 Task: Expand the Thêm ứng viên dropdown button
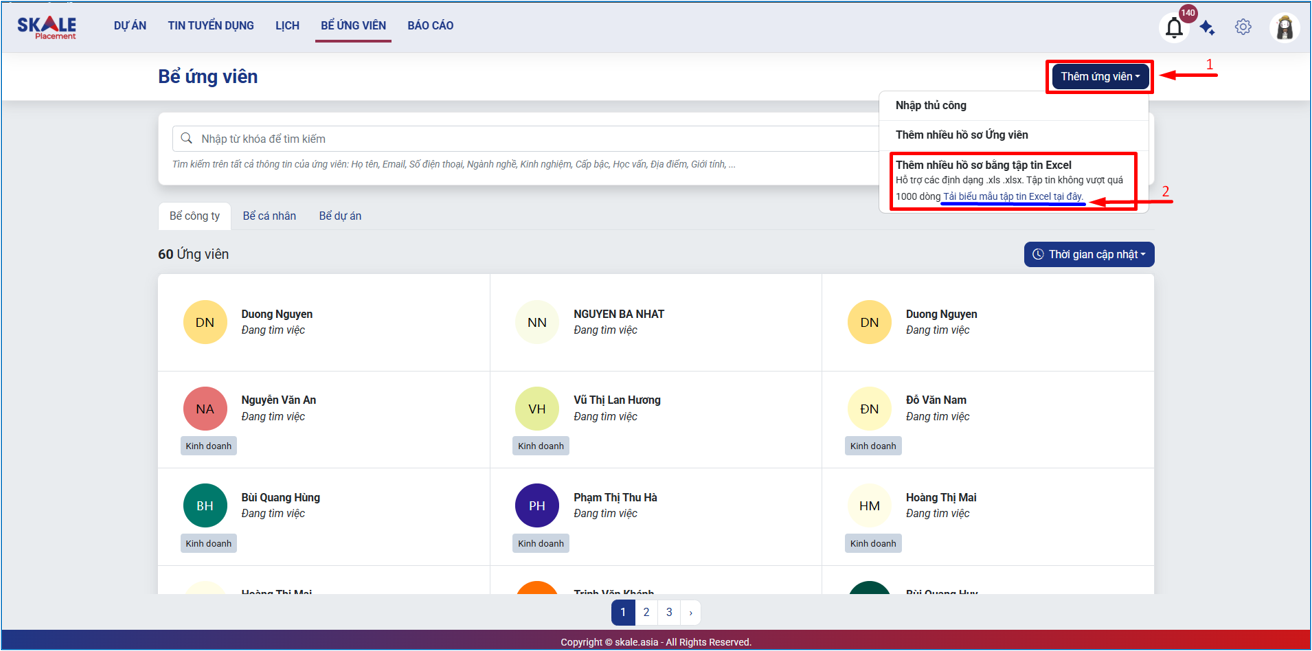click(1099, 77)
